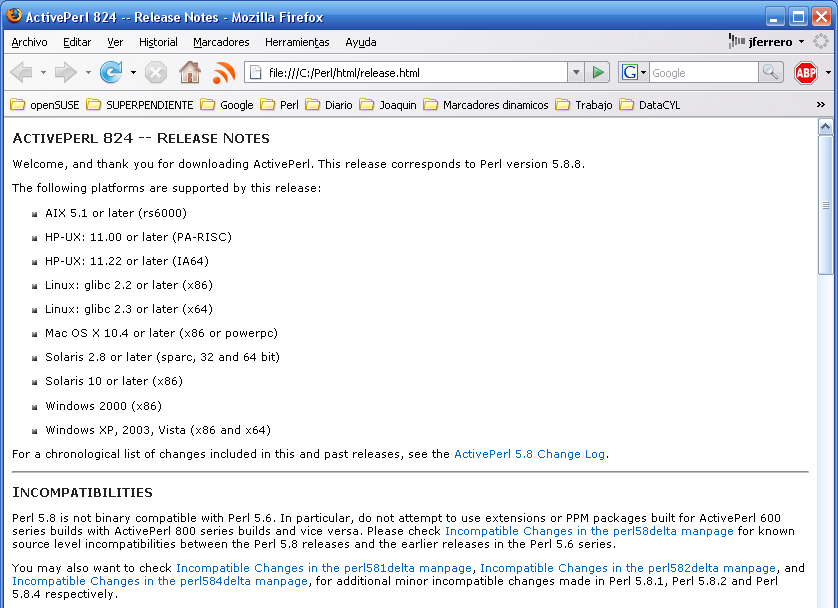The width and height of the screenshot is (838, 608).
Task: Open the SUPERPENDIENTE bookmarks folder
Action: coord(140,105)
